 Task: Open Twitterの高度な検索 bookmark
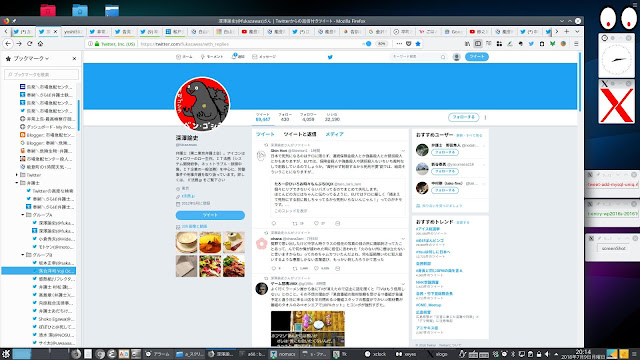click(50, 191)
